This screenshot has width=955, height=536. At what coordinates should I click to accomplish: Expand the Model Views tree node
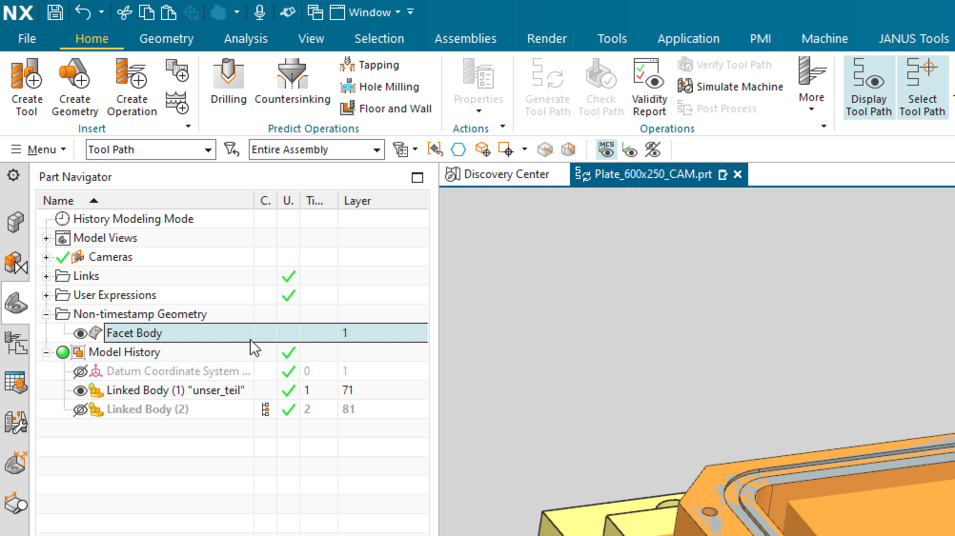(46, 238)
